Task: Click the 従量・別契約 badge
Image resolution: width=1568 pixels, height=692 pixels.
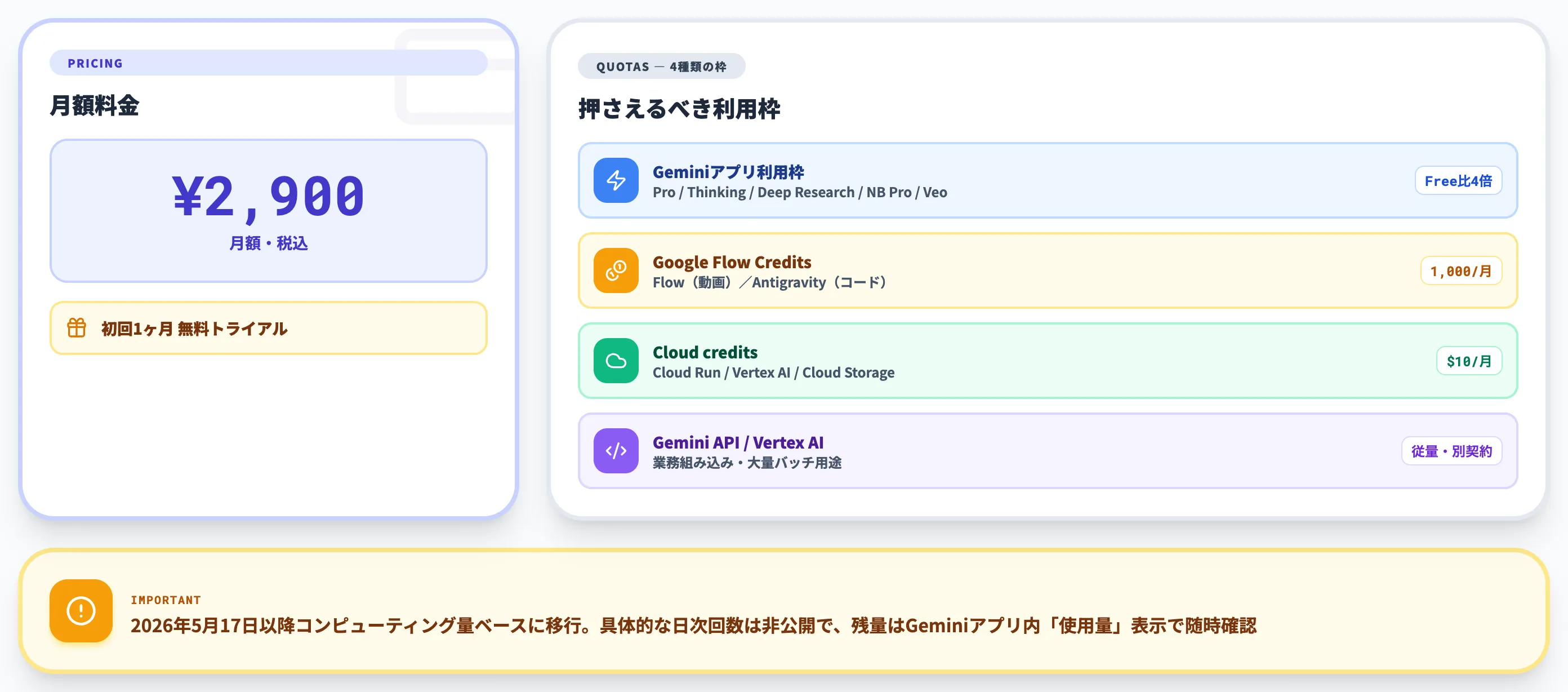Action: [x=1451, y=451]
